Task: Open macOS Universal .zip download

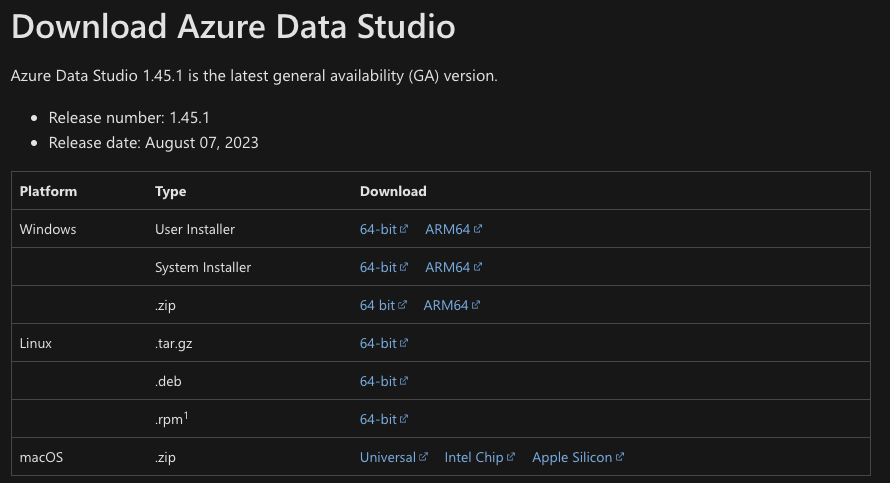Action: [x=394, y=457]
